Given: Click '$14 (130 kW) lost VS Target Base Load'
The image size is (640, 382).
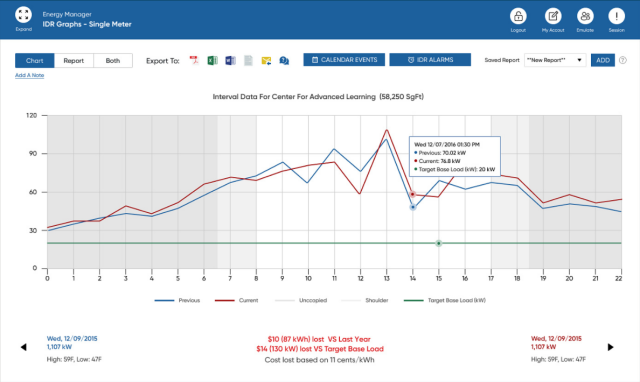Looking at the screenshot, I should [320, 349].
